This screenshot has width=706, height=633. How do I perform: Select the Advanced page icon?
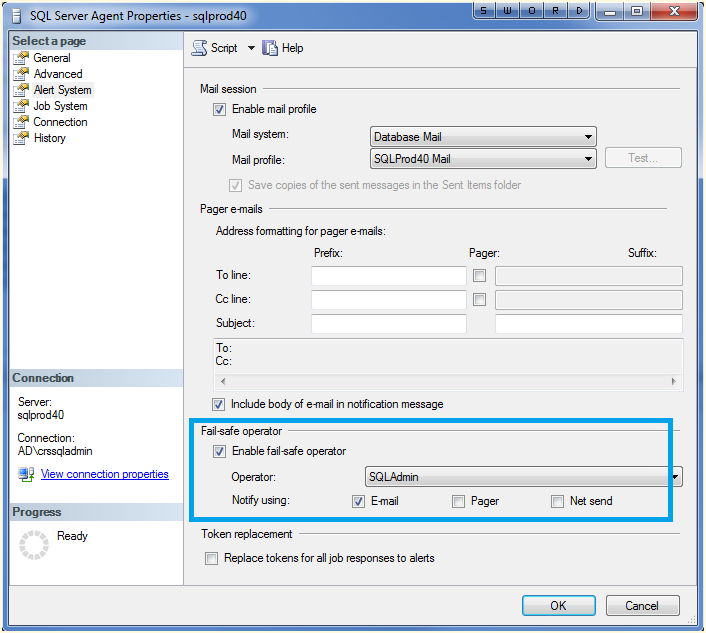pyautogui.click(x=22, y=74)
